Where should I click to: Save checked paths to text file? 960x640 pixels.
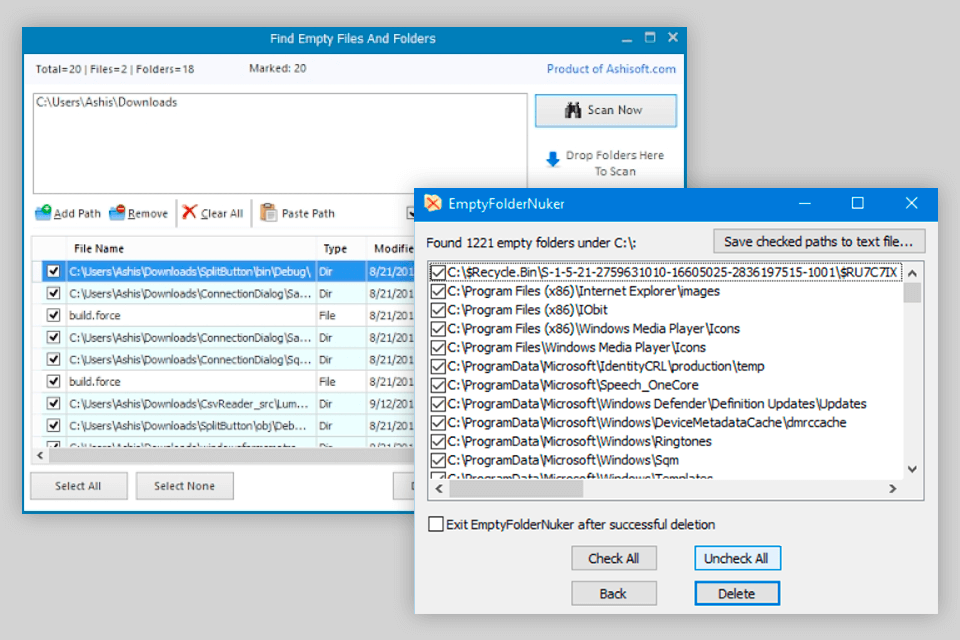coord(819,241)
